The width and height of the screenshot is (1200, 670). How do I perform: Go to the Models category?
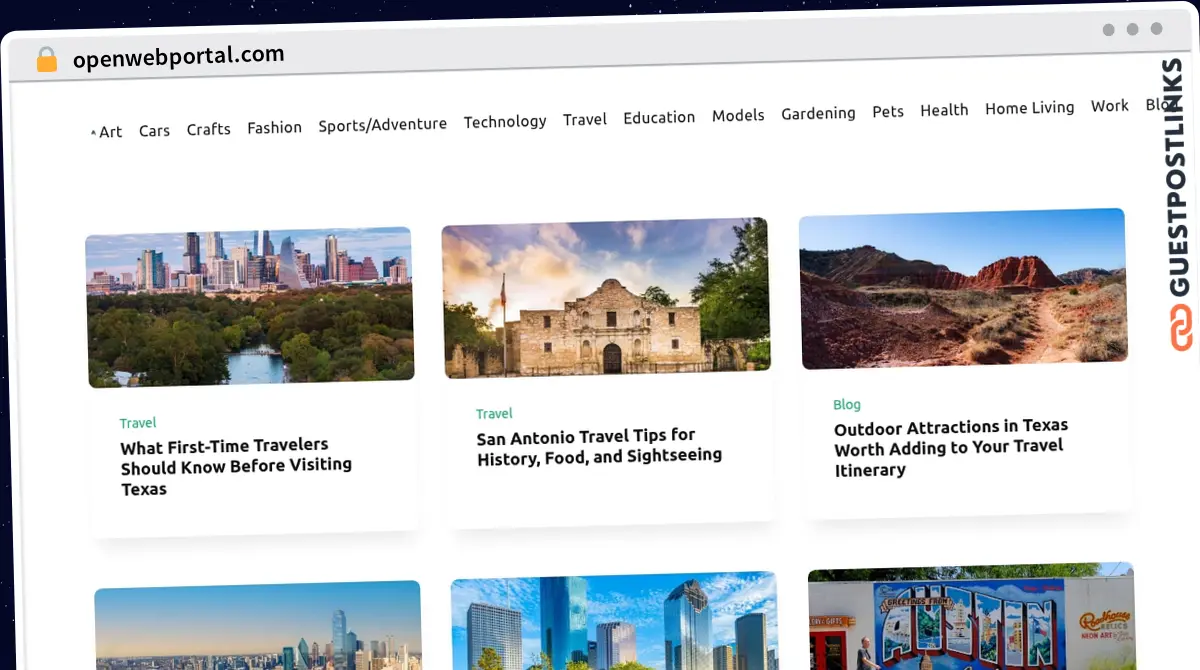click(738, 115)
